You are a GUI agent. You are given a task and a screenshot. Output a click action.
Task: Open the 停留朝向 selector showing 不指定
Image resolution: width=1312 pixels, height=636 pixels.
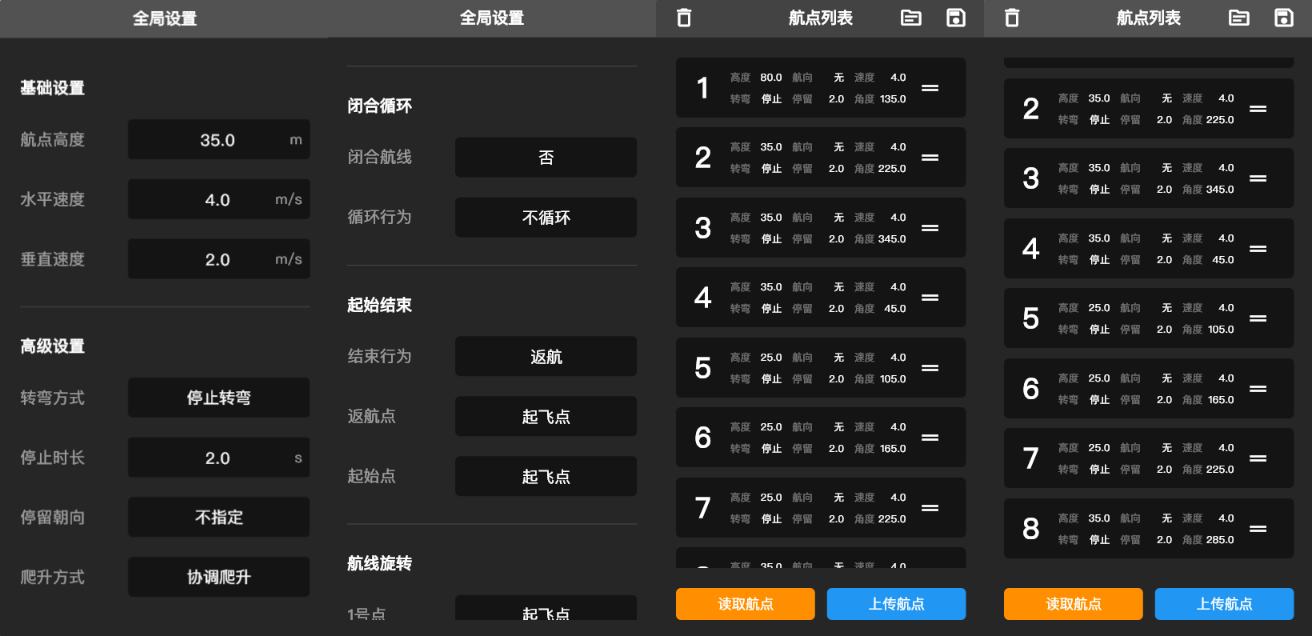click(219, 517)
